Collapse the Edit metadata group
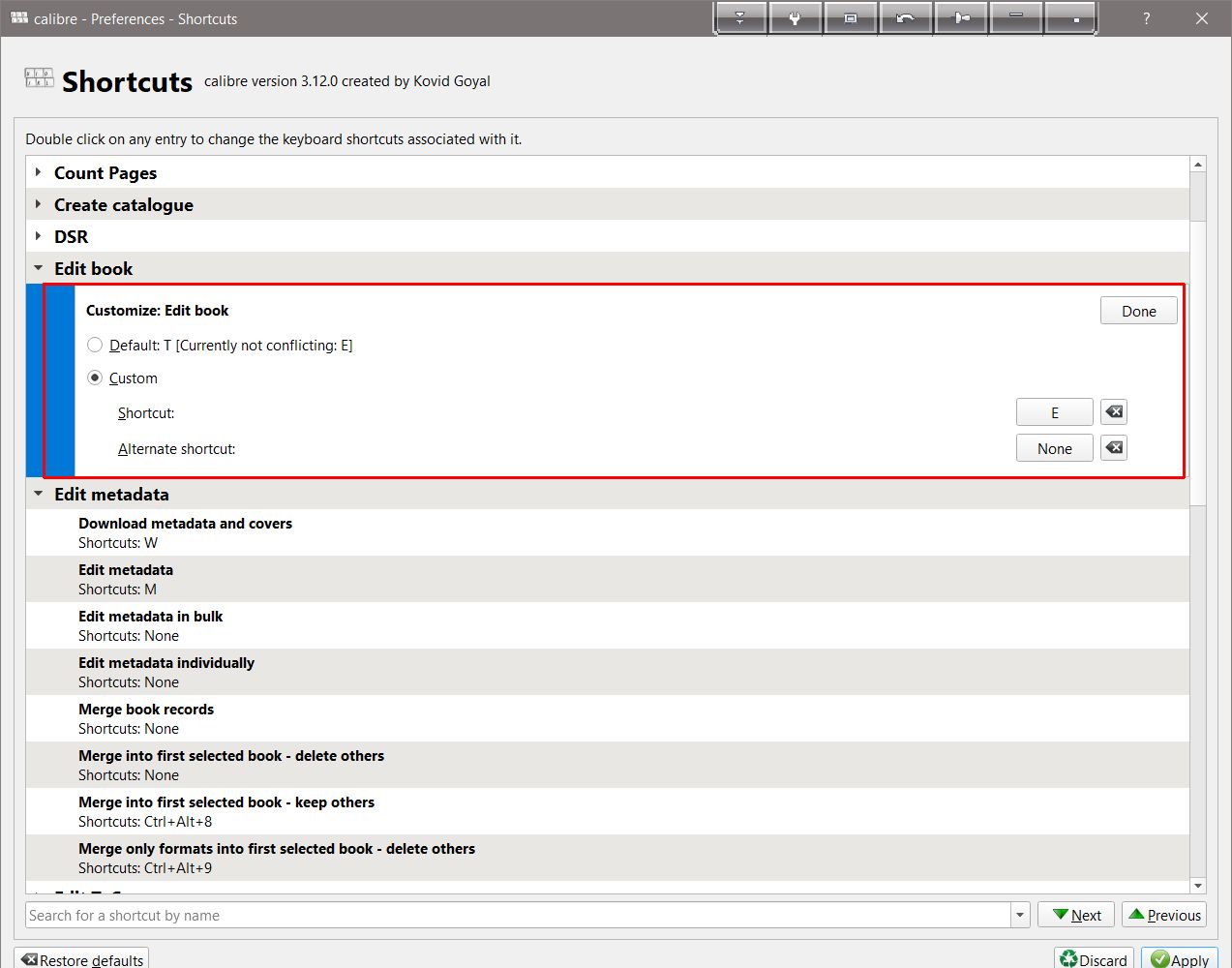This screenshot has width=1232, height=968. pos(38,494)
